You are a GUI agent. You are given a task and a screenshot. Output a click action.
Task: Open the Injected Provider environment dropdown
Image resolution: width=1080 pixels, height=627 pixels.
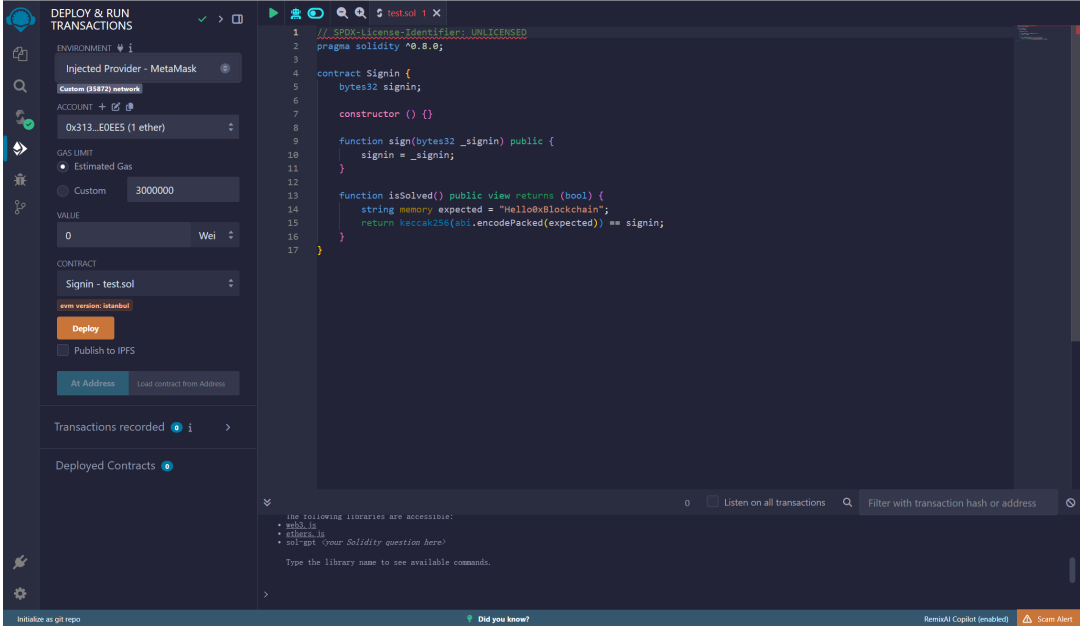pos(148,68)
